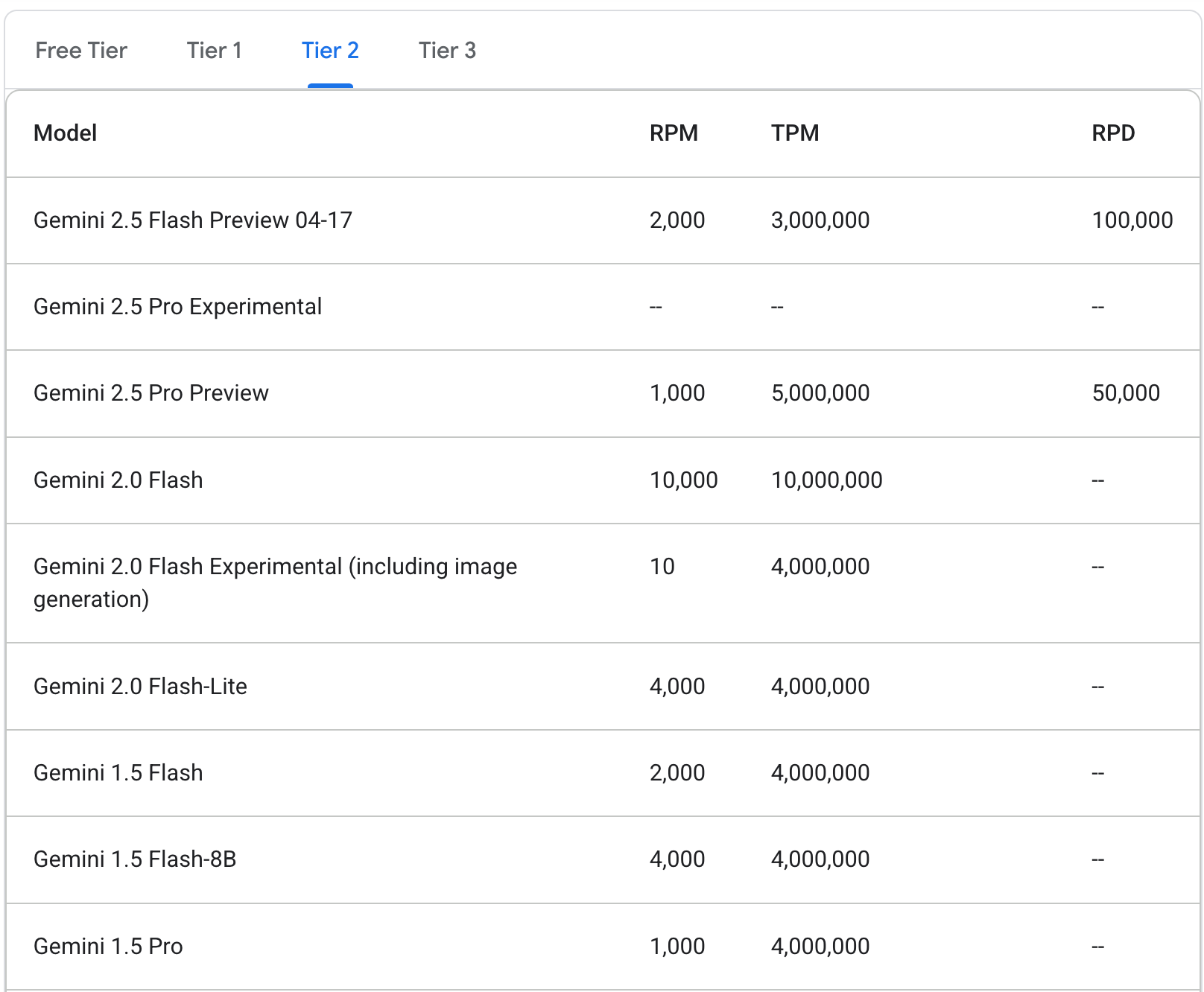
Task: Click RPM value 1,000 for Gemini 2.5 Pro Preview
Action: pyautogui.click(x=677, y=393)
